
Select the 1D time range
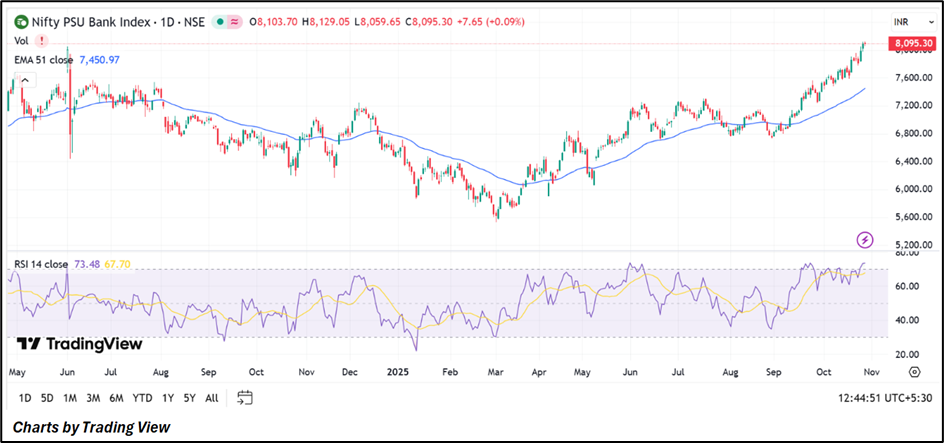tap(25, 398)
